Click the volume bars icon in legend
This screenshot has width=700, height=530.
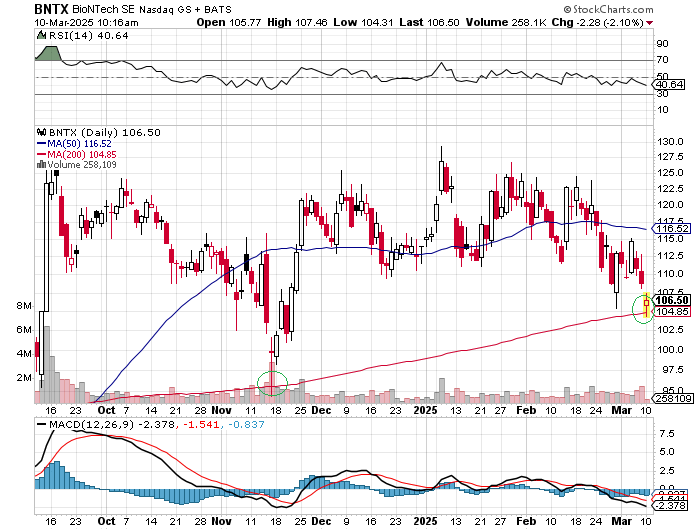coord(42,164)
